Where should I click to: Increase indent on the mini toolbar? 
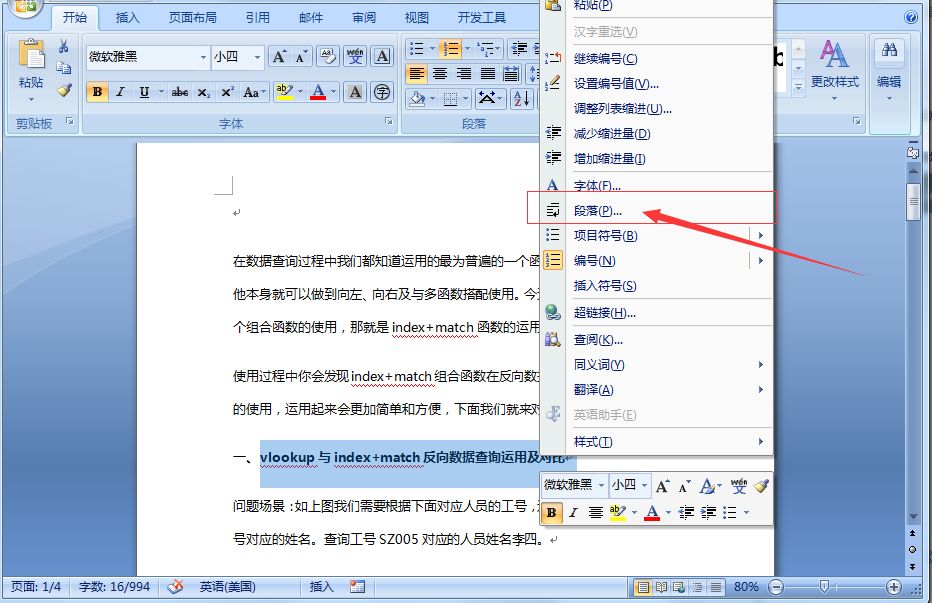(x=707, y=513)
